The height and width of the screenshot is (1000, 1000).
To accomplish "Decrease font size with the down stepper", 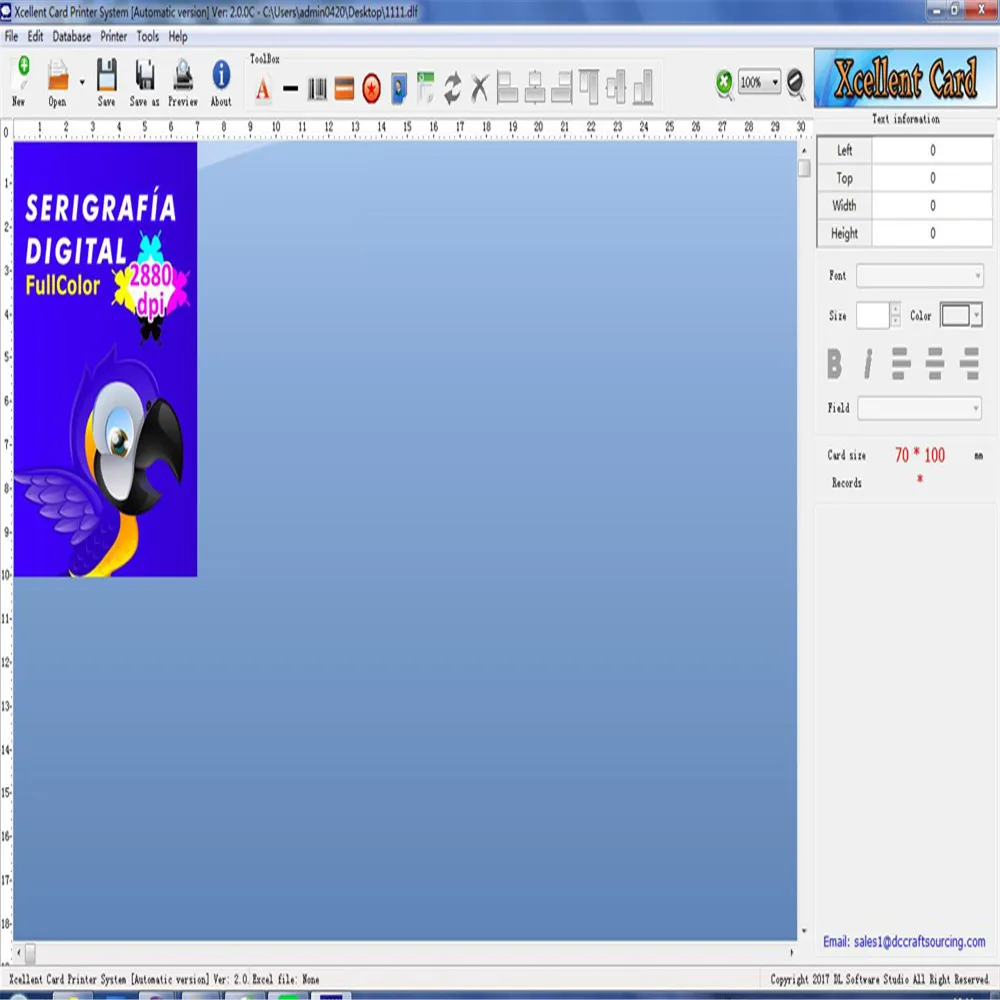I will point(895,321).
